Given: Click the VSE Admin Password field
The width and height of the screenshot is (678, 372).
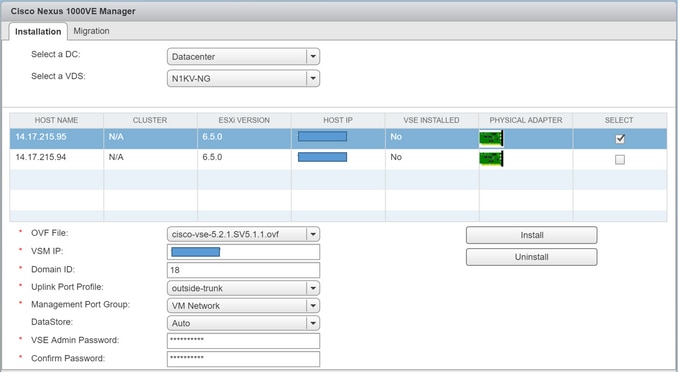Looking at the screenshot, I should 243,340.
